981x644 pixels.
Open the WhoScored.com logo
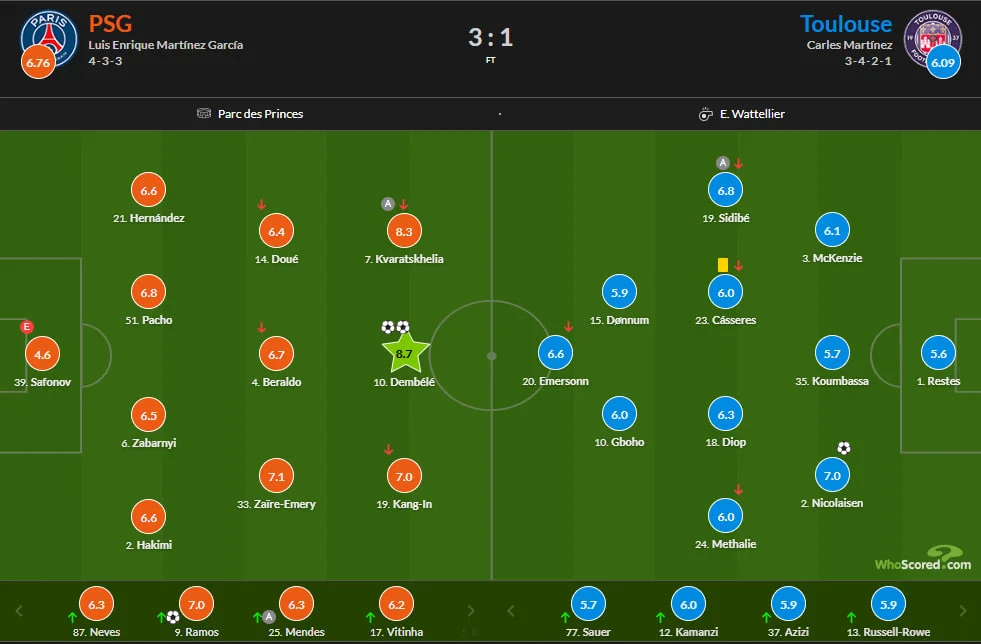point(921,560)
